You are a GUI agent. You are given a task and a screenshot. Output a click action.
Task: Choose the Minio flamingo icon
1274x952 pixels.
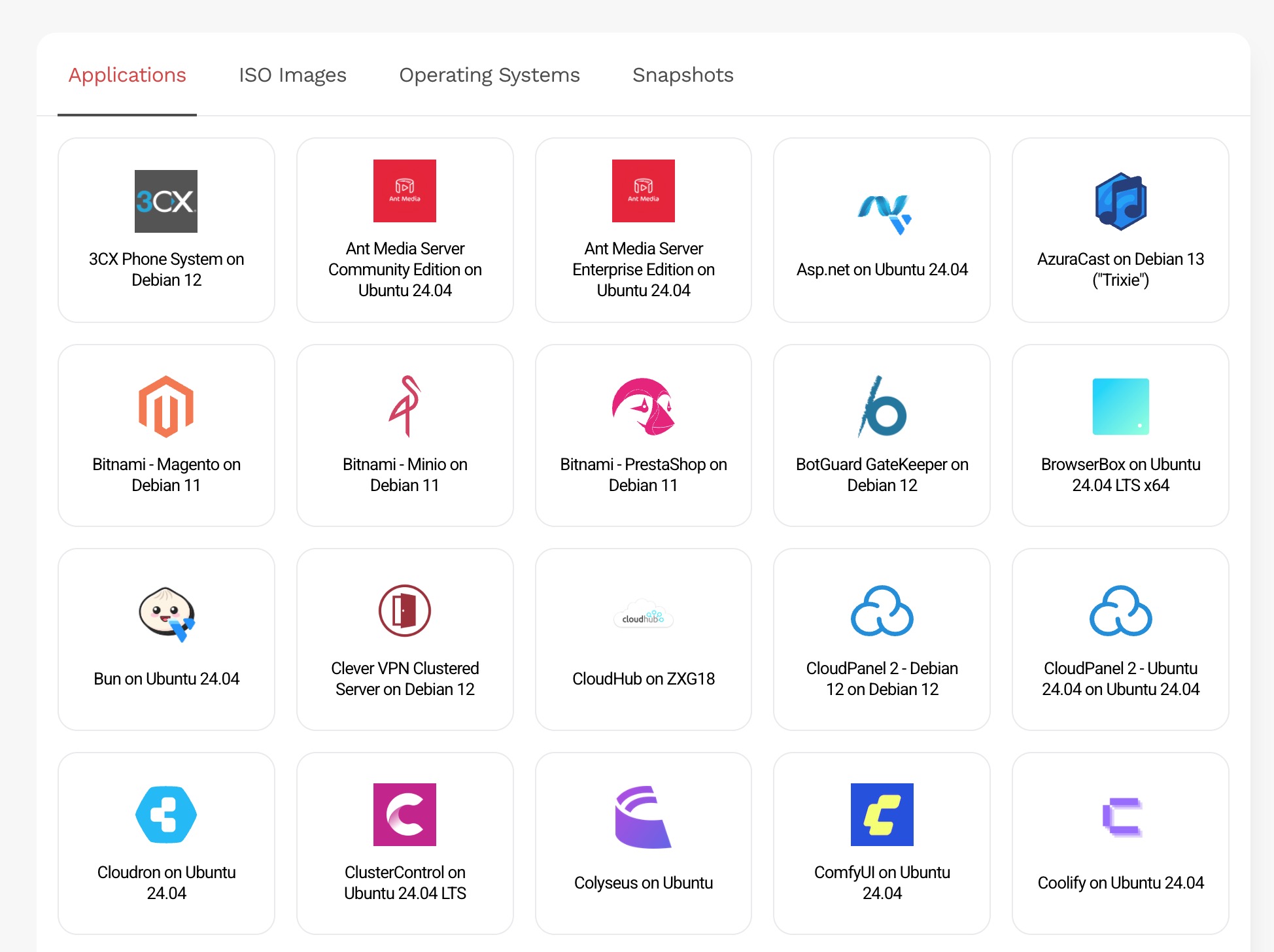pyautogui.click(x=405, y=406)
